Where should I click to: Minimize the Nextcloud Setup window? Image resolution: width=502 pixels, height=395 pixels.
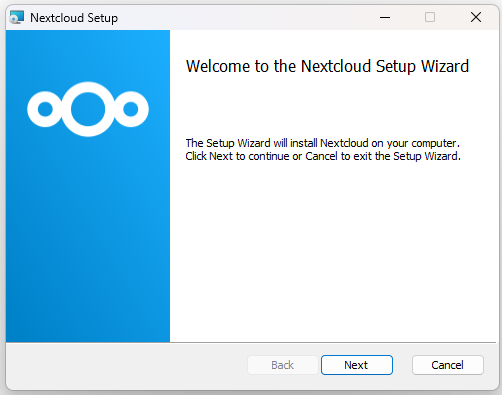point(385,17)
